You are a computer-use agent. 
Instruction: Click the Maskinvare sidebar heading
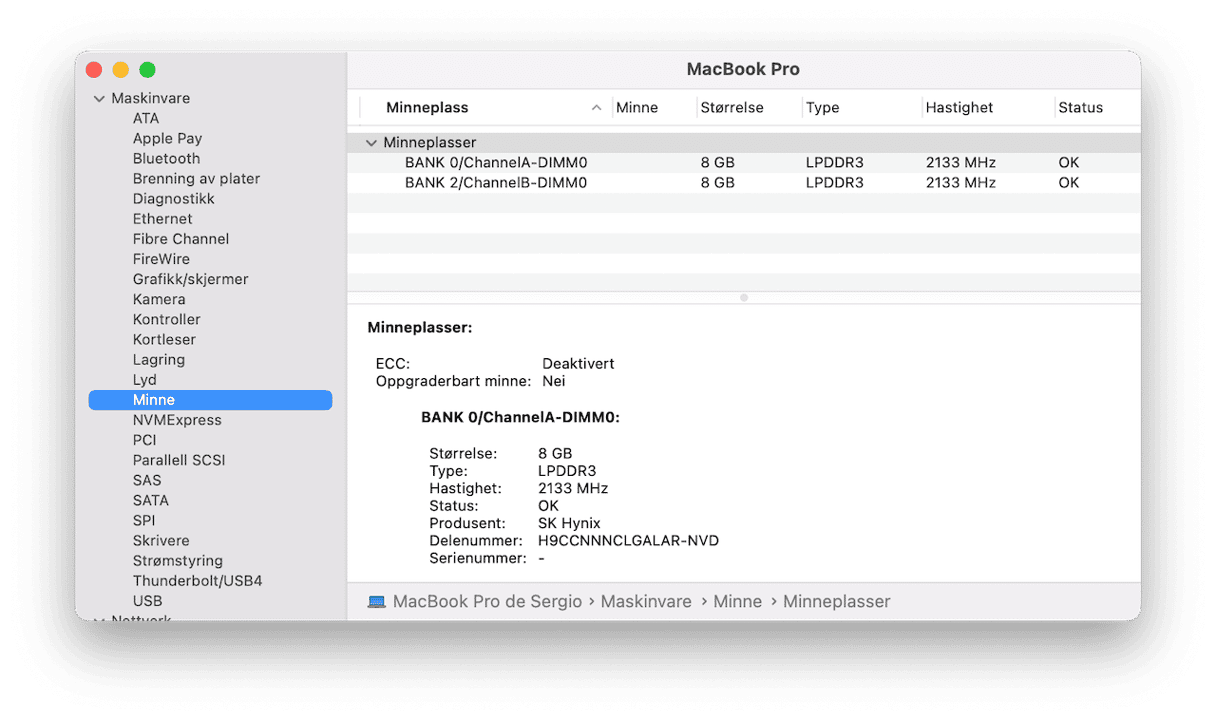click(x=150, y=98)
